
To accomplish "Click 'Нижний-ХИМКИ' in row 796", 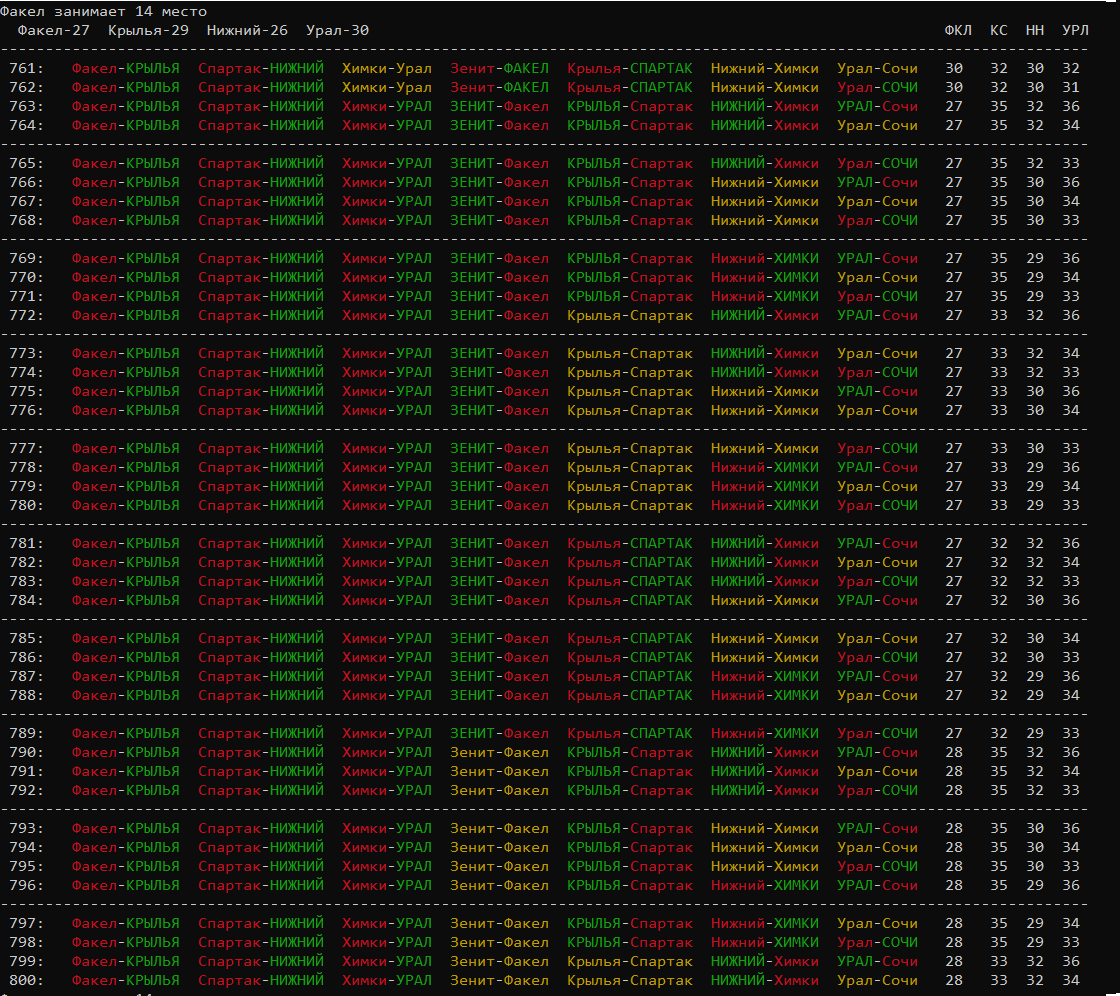I will [764, 885].
